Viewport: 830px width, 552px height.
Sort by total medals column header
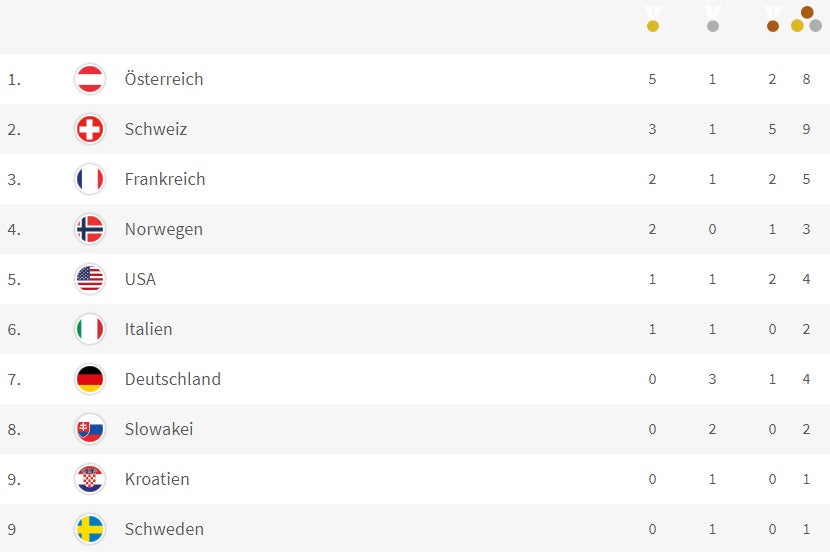pyautogui.click(x=806, y=19)
